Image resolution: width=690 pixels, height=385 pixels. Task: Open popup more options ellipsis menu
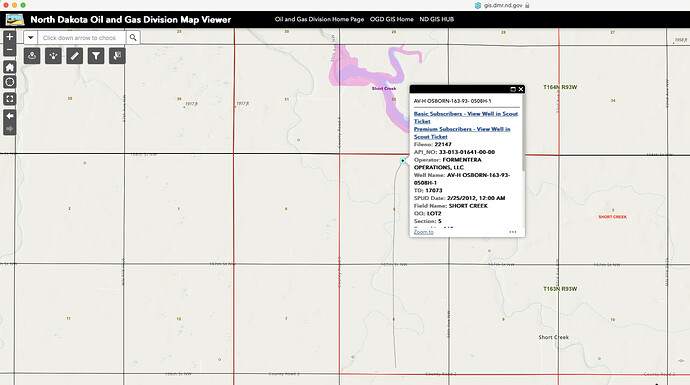513,232
